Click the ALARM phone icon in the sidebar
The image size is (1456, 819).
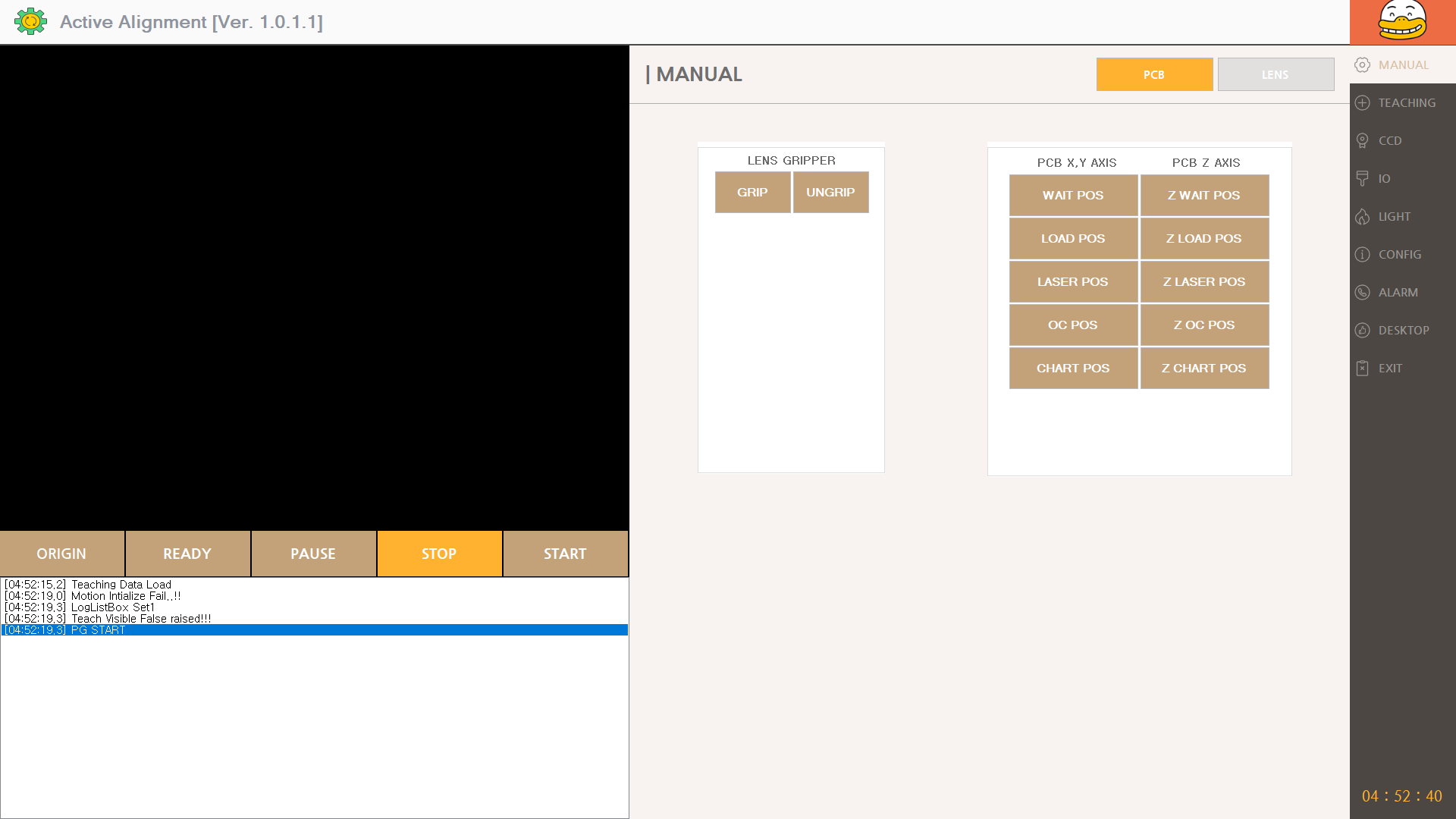point(1363,293)
